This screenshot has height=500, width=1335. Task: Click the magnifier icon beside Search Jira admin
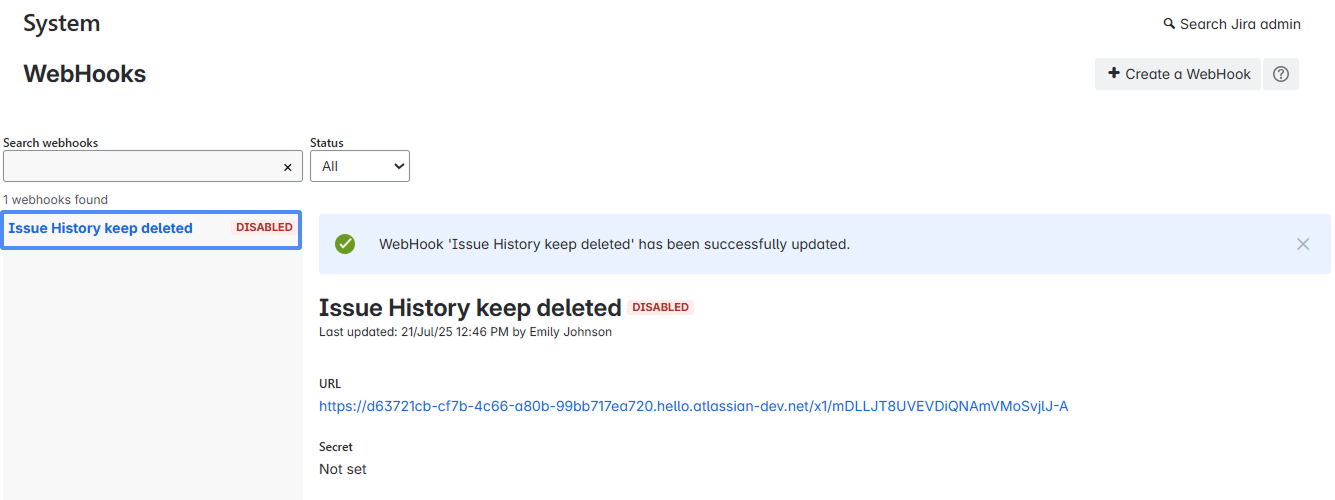tap(1169, 24)
